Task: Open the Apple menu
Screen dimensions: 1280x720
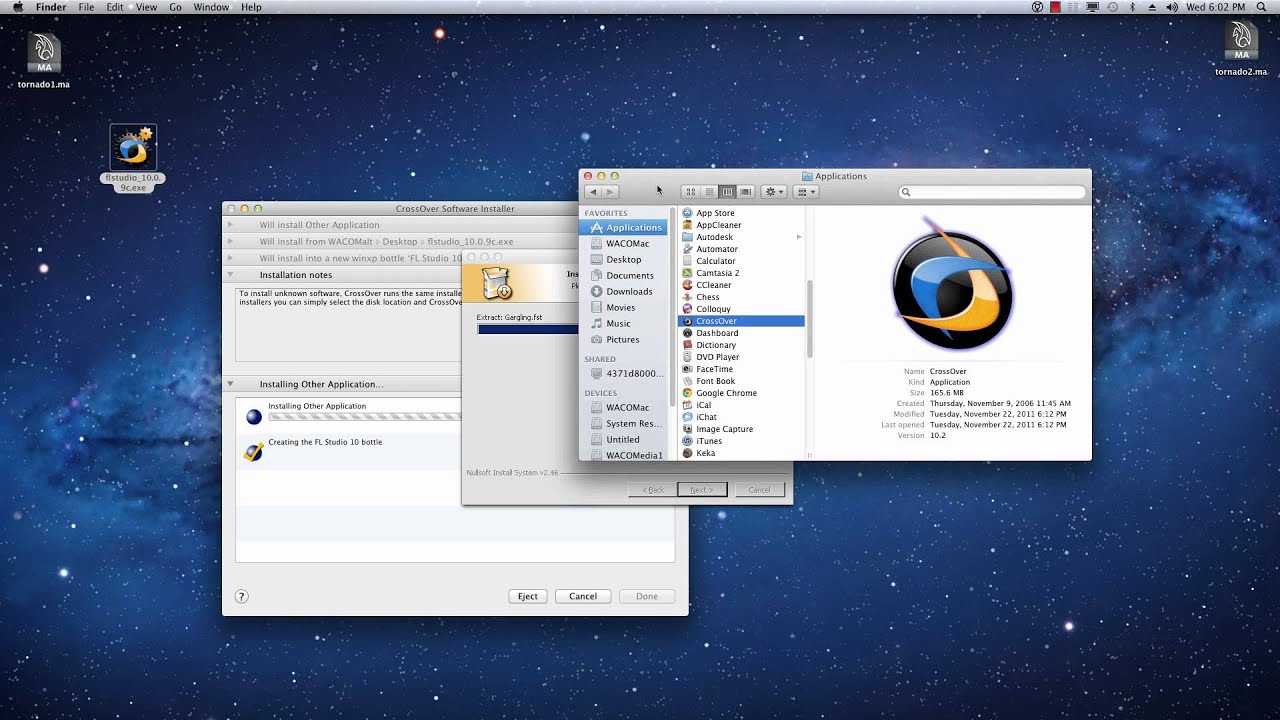Action: click(x=17, y=7)
